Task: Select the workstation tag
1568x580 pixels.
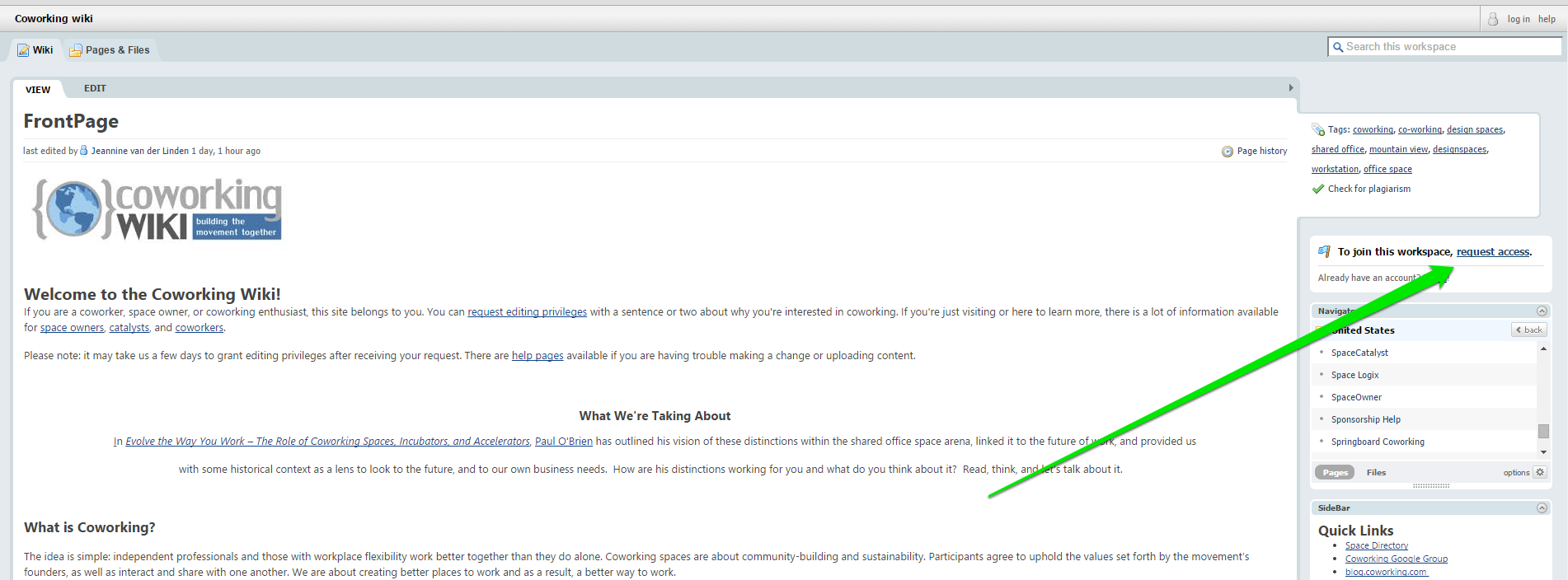Action: [1335, 170]
